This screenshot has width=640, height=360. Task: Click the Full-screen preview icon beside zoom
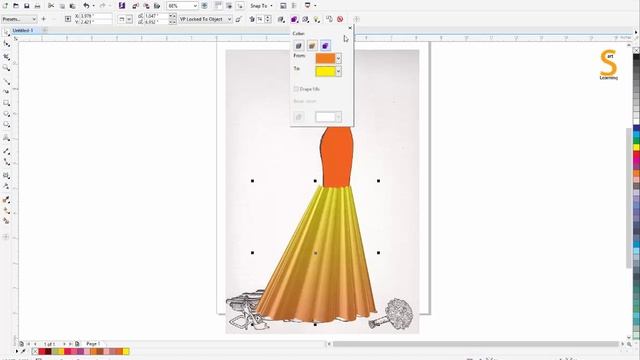(204, 6)
